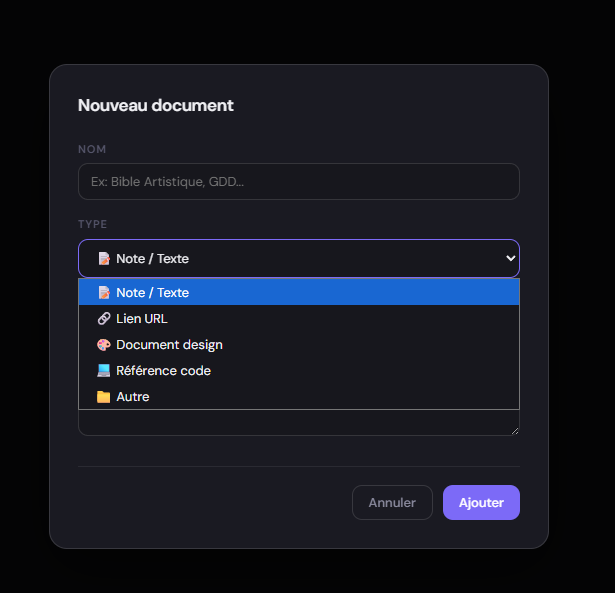Click the Ajouter button
Screen dimensions: 615x593
pyautogui.click(x=481, y=502)
